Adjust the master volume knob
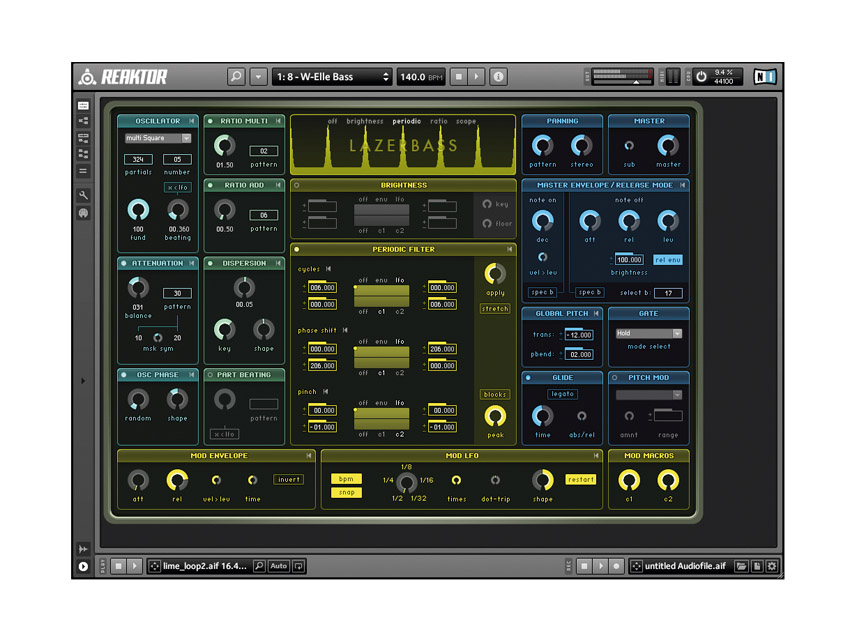This screenshot has height=638, width=850. [668, 146]
